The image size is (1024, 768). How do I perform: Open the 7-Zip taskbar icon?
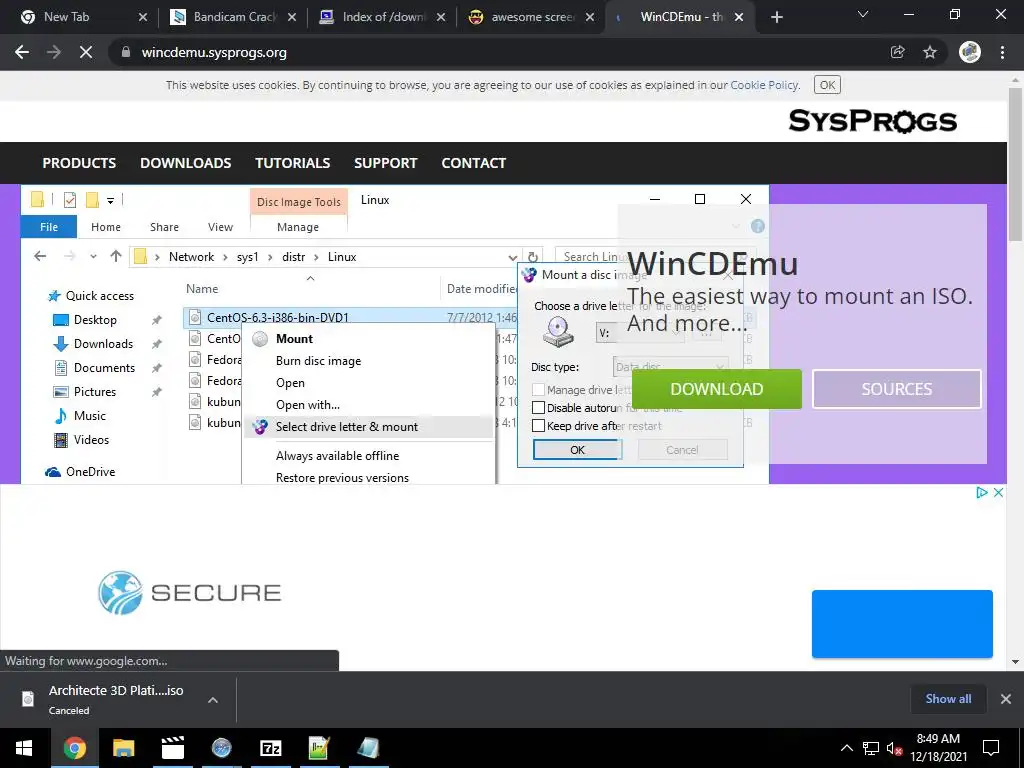(270, 748)
